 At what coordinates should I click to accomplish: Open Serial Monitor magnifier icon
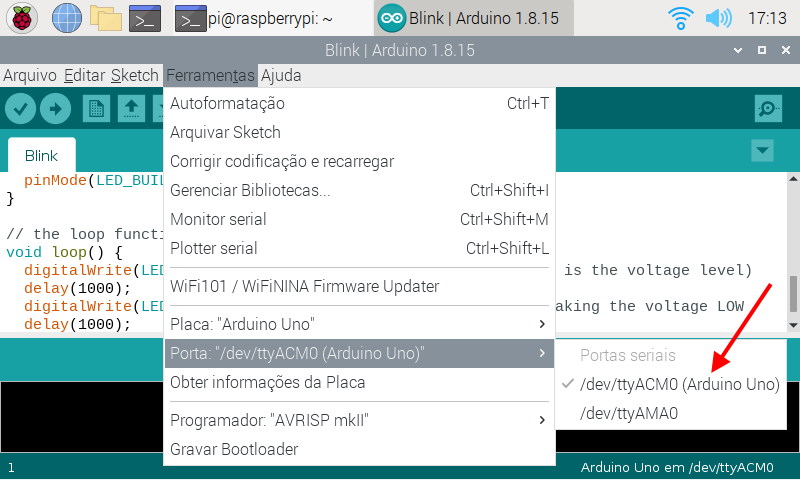[768, 108]
